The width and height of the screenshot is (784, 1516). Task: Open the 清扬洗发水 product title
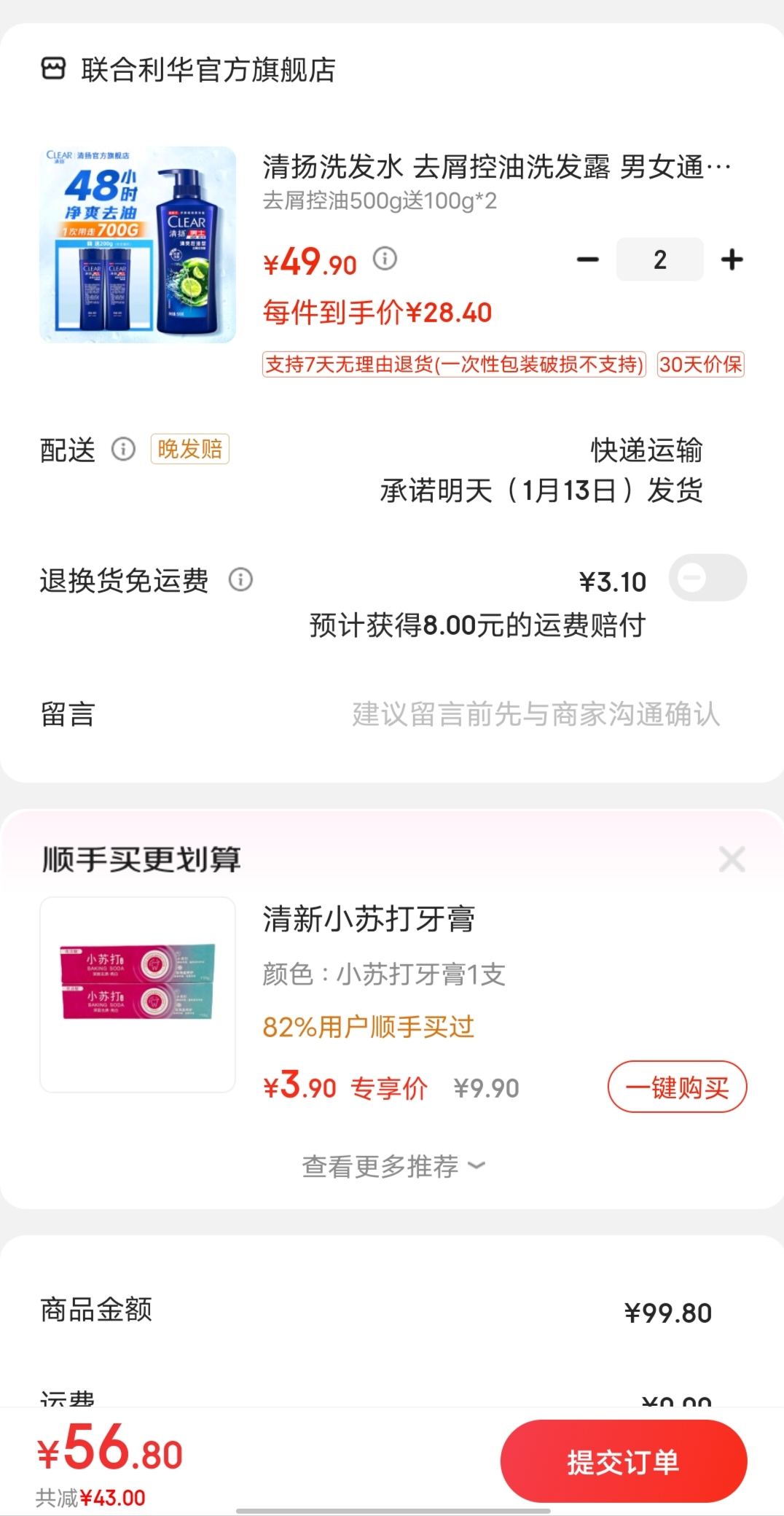point(496,168)
